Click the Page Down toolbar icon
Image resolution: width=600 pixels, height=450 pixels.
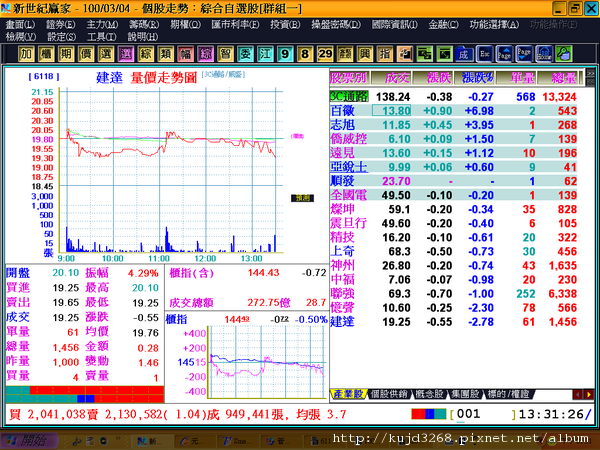click(524, 54)
